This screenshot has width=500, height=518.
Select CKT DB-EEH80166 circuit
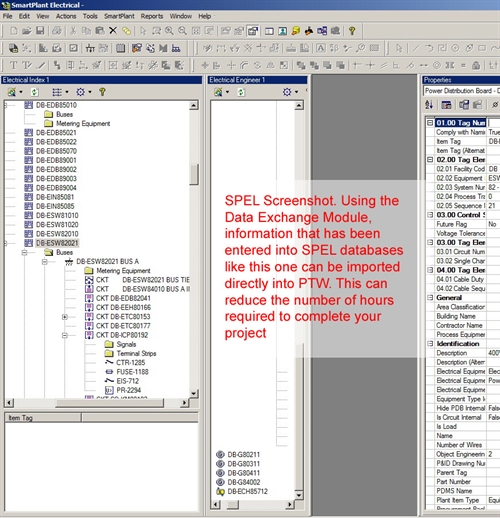click(123, 307)
